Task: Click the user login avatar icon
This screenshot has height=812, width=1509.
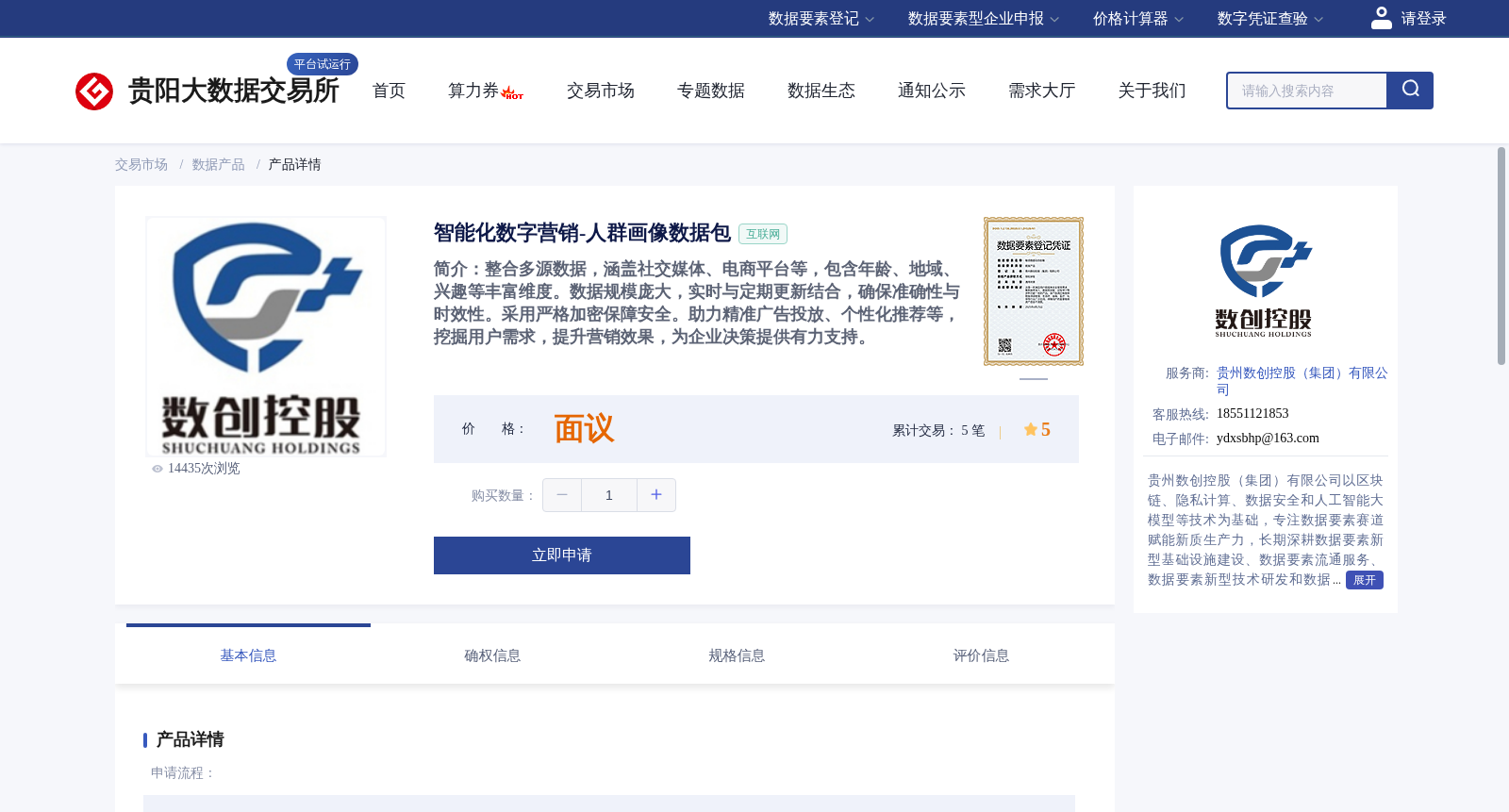Action: tap(1382, 18)
